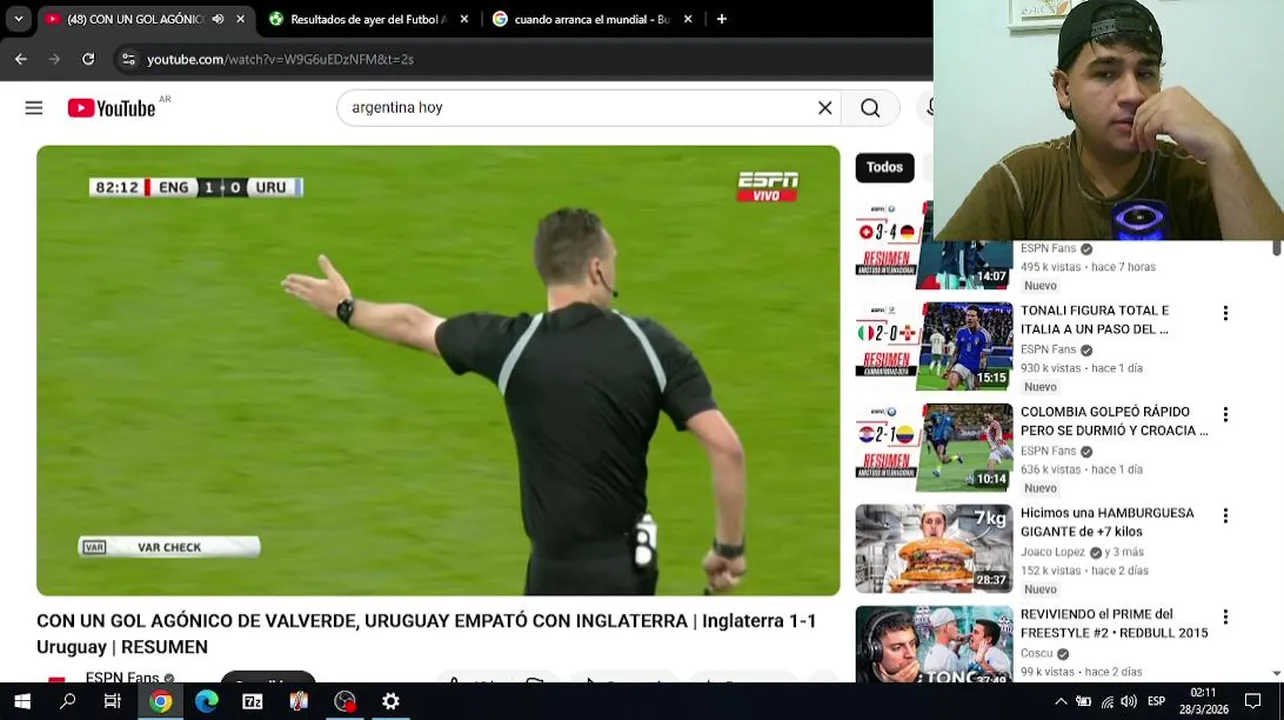Go back with the browser back arrow

(x=21, y=59)
